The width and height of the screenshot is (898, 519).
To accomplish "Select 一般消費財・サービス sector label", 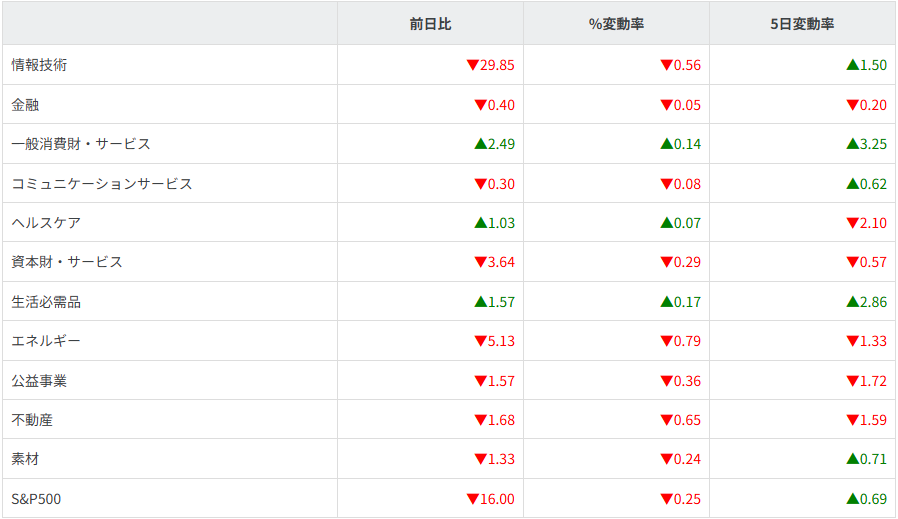I will coord(81,144).
